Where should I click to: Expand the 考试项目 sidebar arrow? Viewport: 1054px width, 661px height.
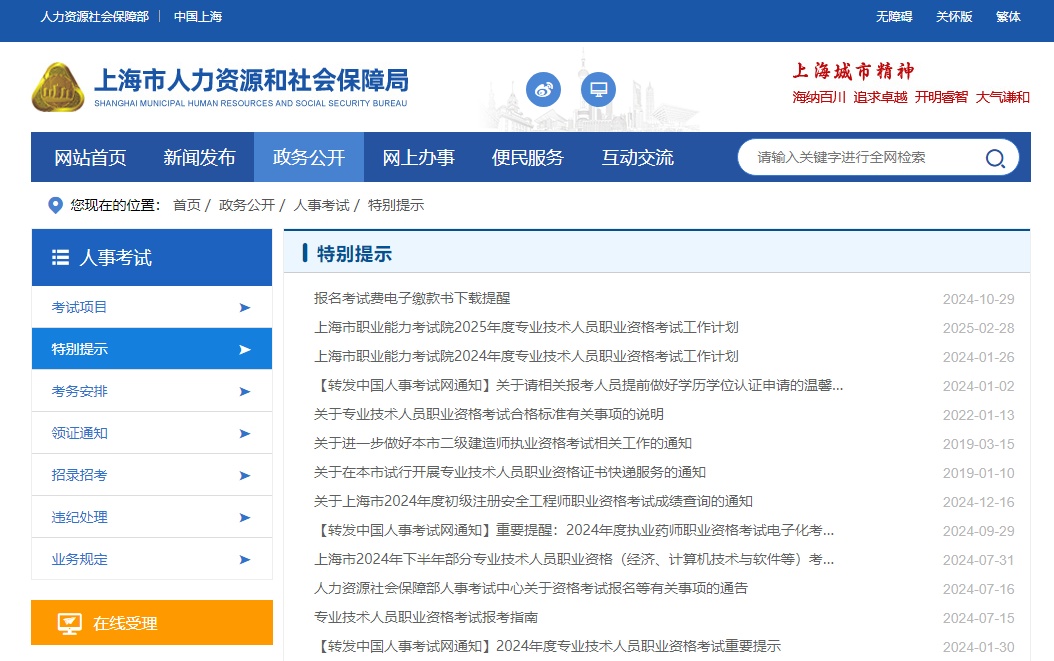click(245, 308)
